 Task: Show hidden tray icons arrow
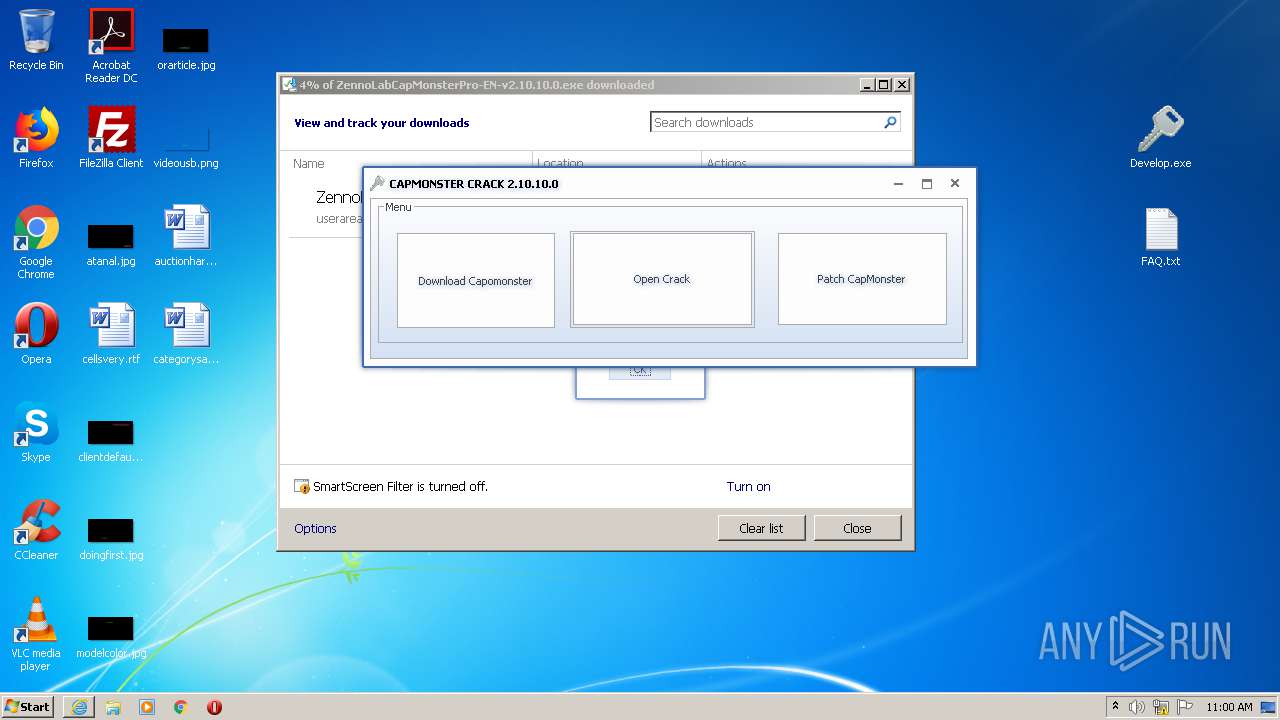point(1115,706)
